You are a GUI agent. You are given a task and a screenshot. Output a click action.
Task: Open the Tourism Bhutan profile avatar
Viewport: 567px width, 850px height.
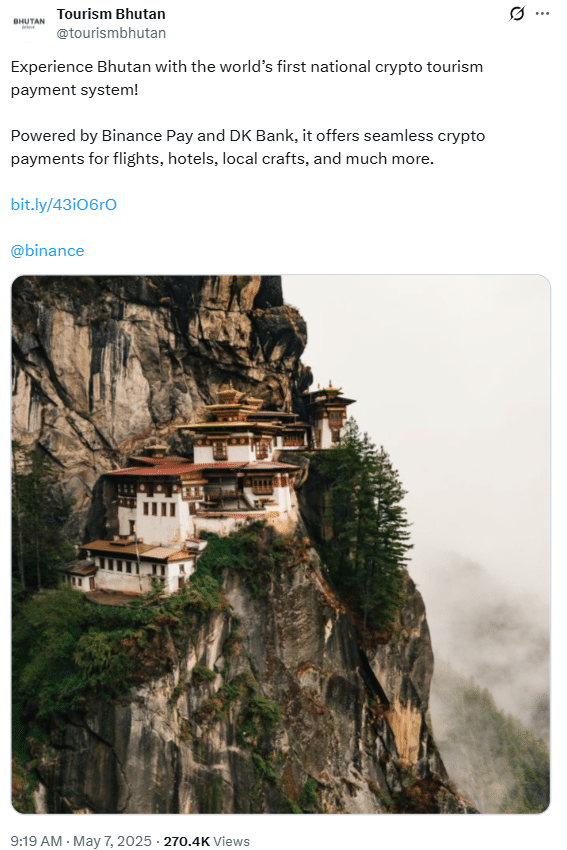(x=29, y=23)
